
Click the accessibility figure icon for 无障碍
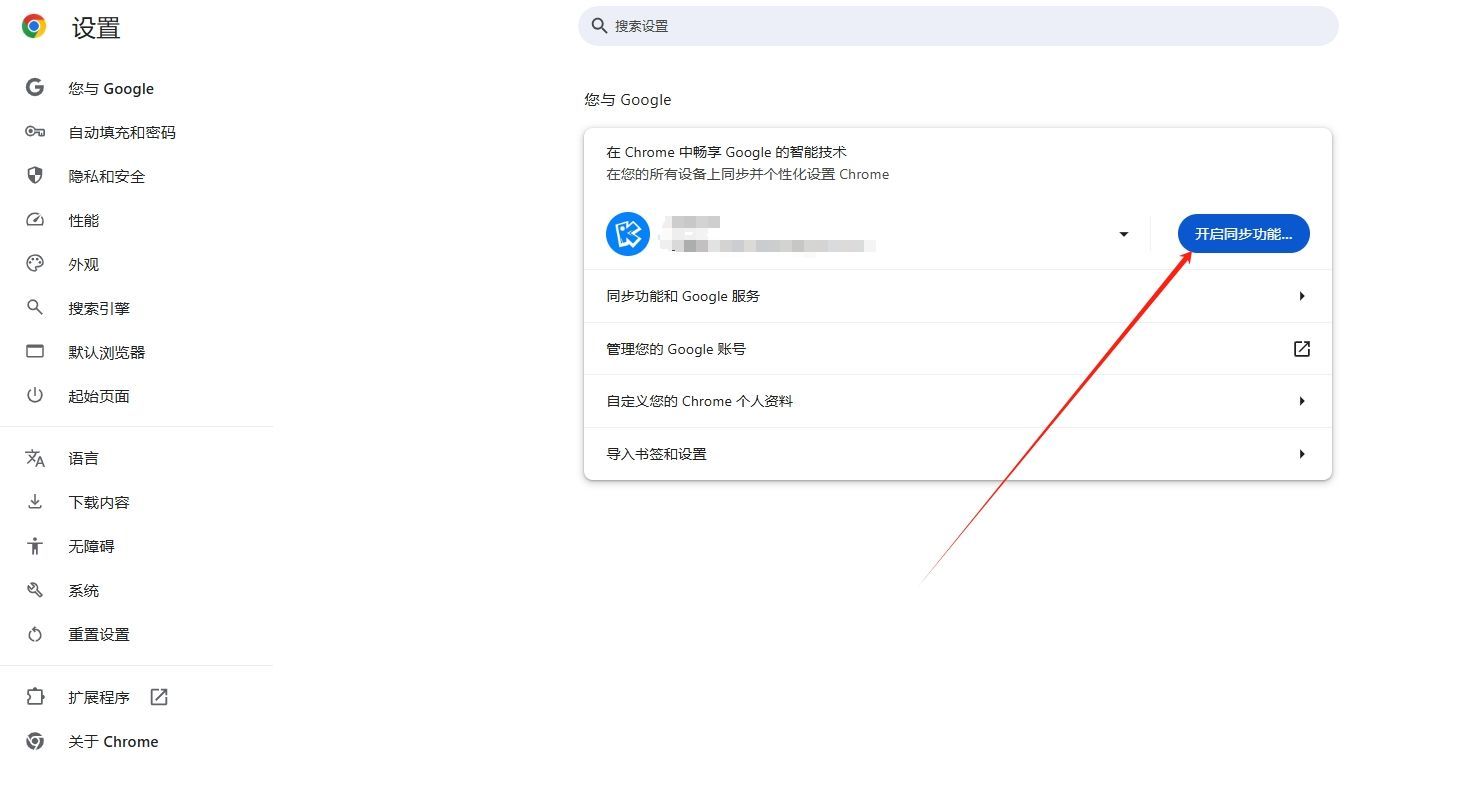click(35, 546)
